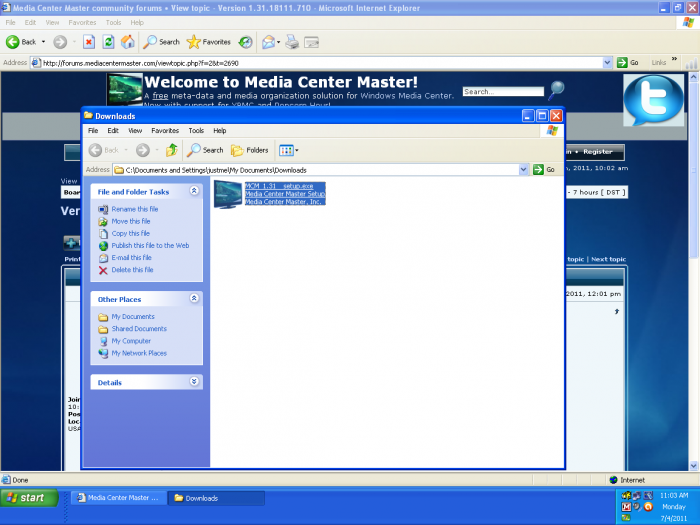Click Start button on taskbar
The height and width of the screenshot is (525, 700).
(x=29, y=498)
